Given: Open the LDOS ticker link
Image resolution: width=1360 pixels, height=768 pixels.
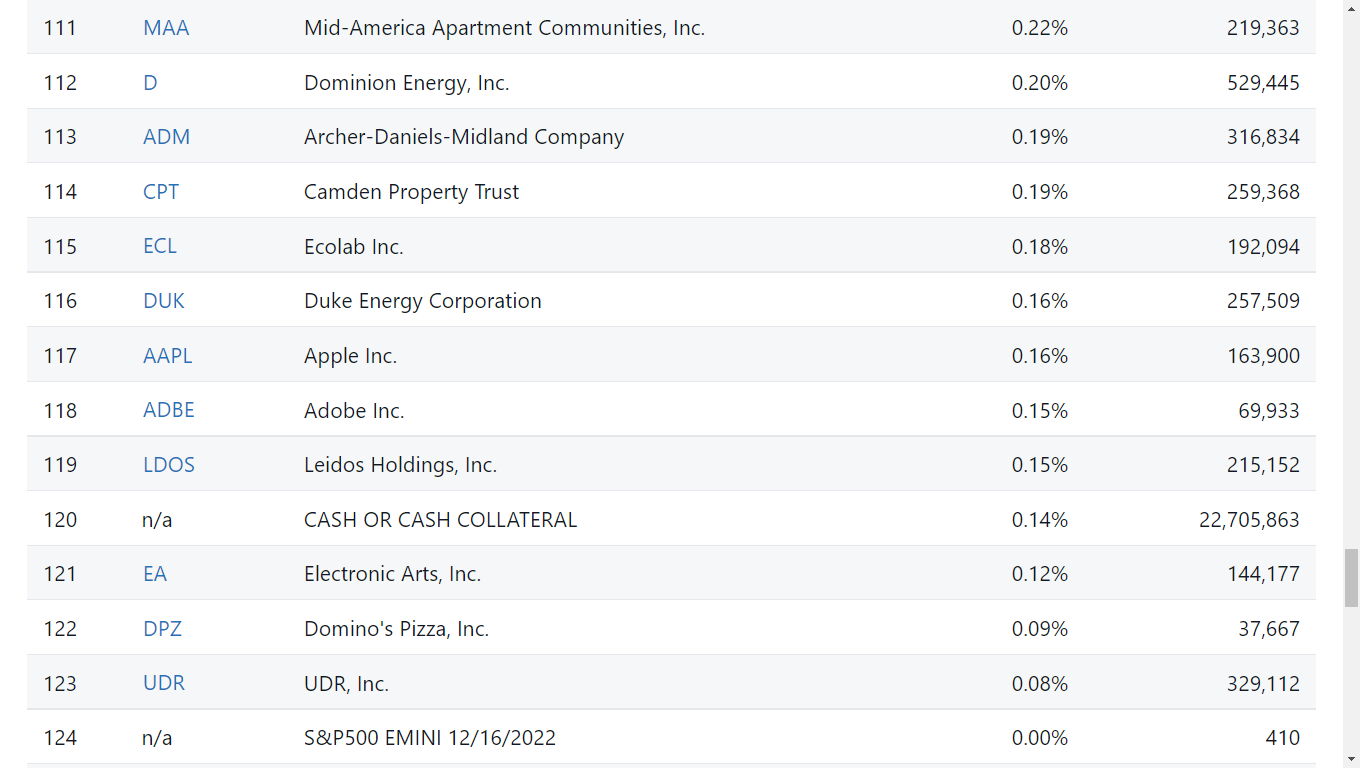Looking at the screenshot, I should [169, 465].
